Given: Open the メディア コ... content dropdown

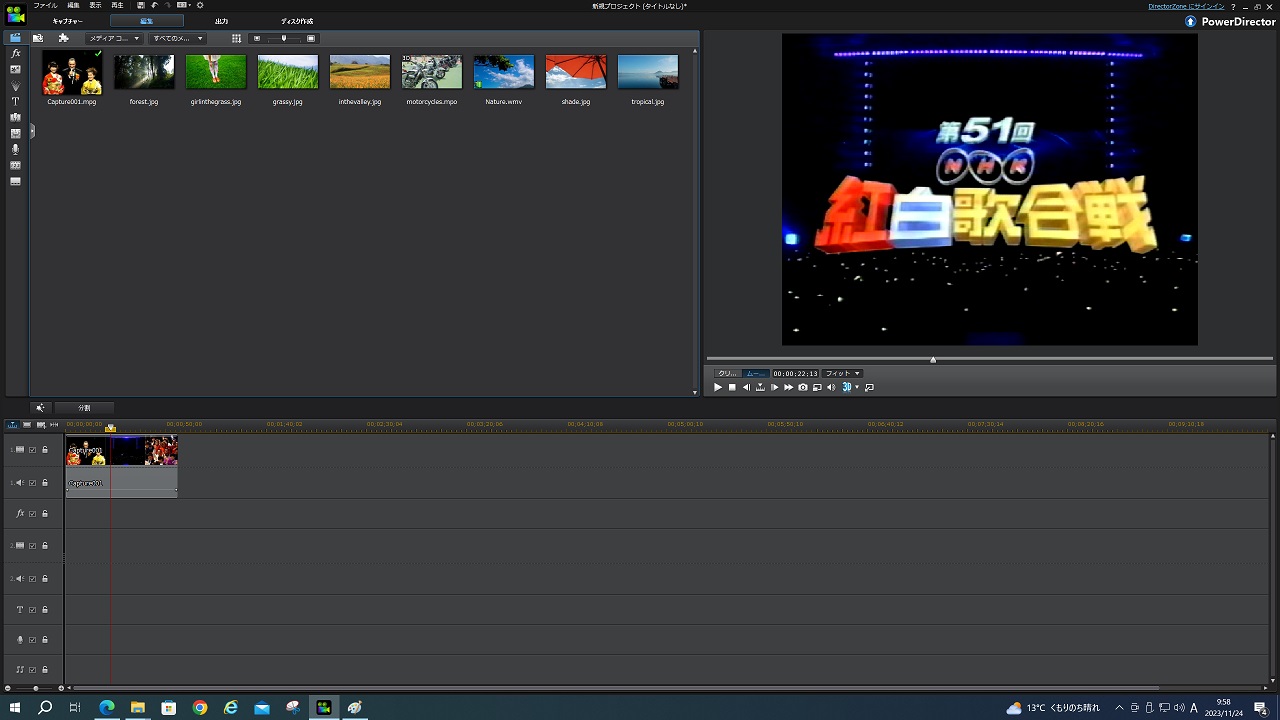Looking at the screenshot, I should 112,38.
